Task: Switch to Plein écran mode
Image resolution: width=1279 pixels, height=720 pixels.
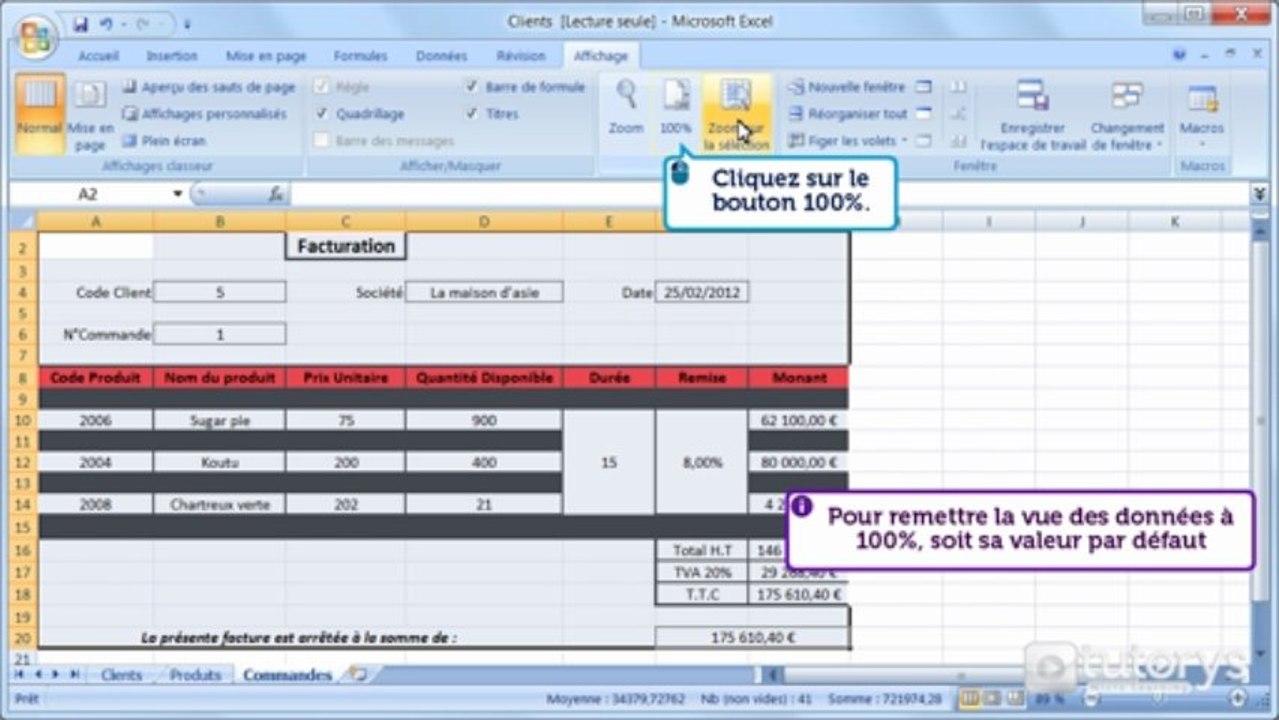Action: (165, 141)
